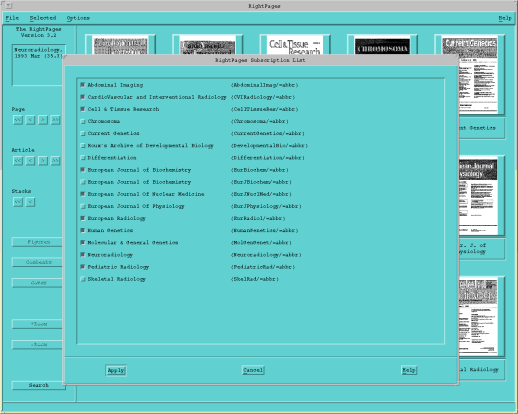
Task: Jump to first article with Article << button
Action: pyautogui.click(x=18, y=161)
